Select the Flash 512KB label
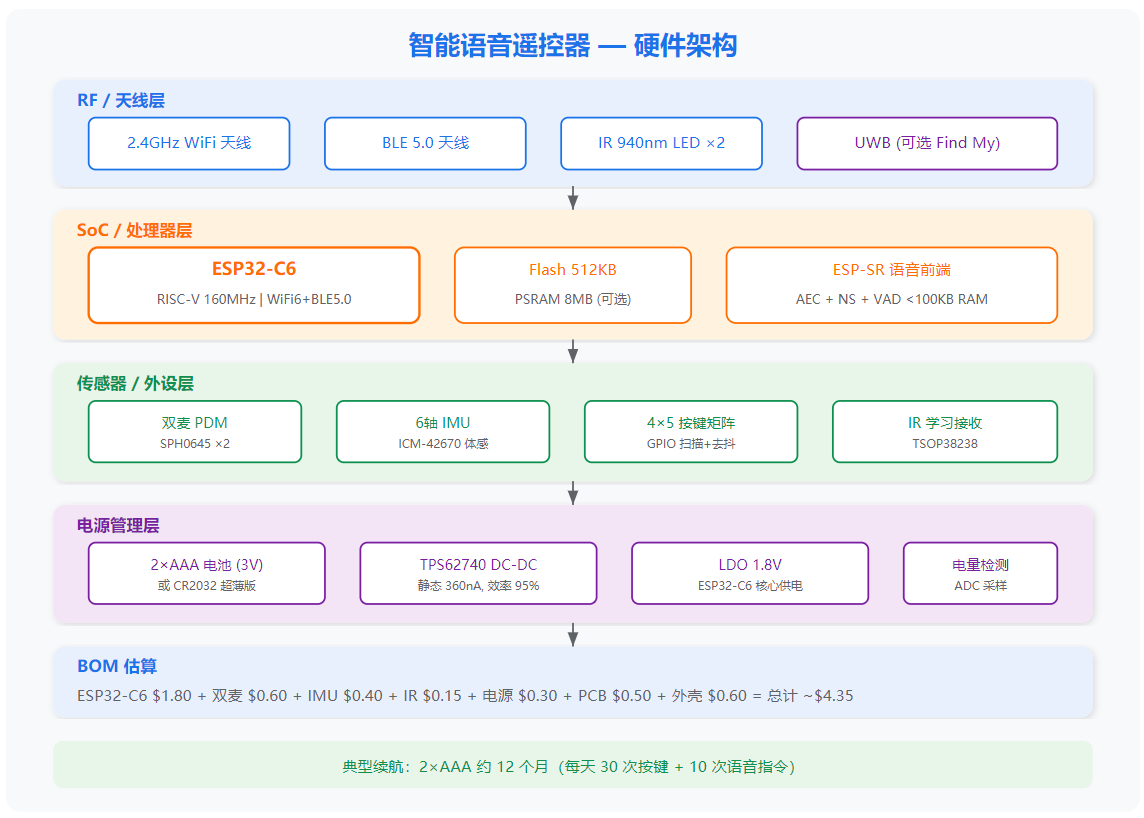The height and width of the screenshot is (818, 1144). [x=573, y=270]
